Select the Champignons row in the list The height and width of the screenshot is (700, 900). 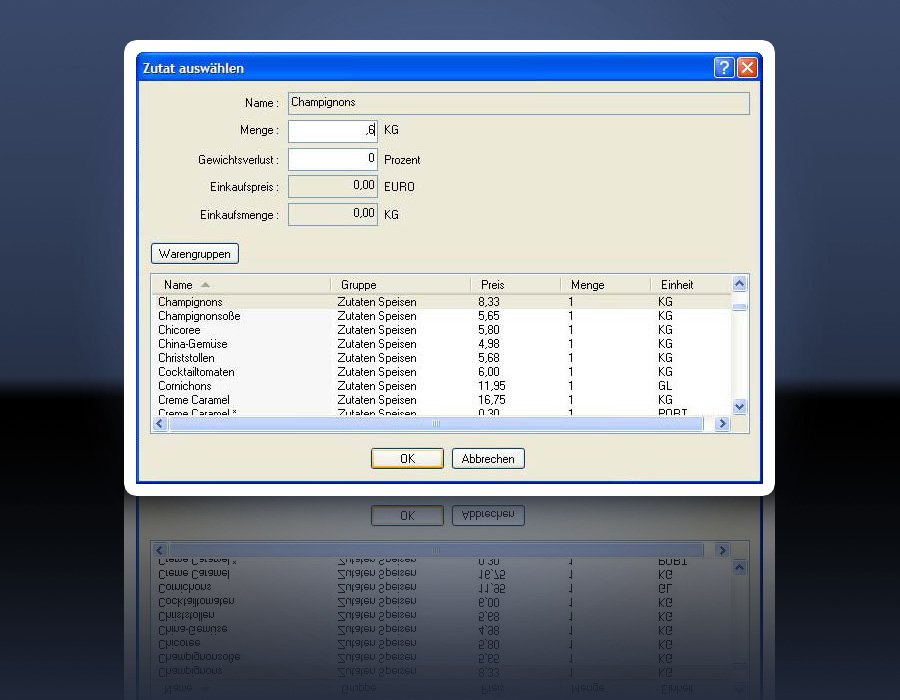coord(441,302)
